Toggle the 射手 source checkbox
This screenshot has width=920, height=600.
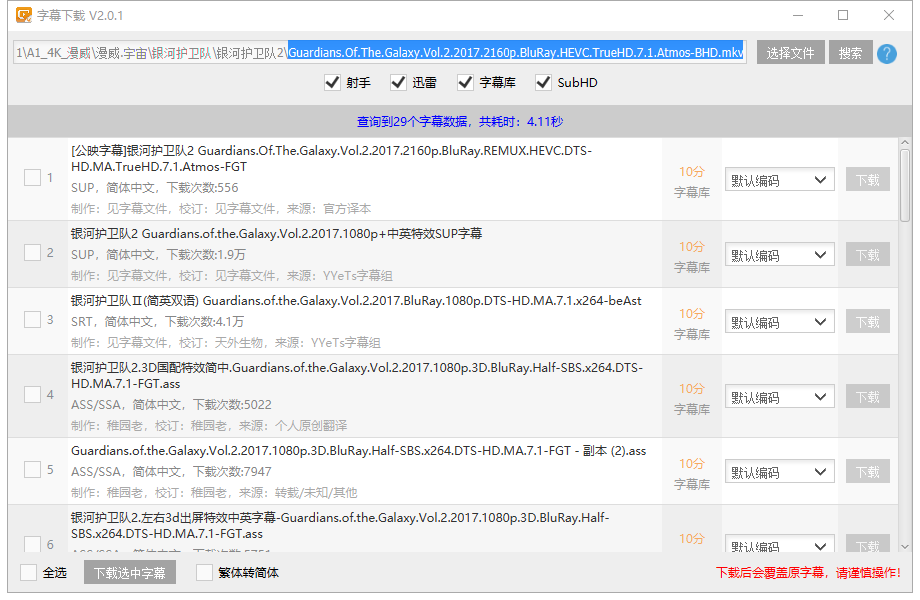[332, 83]
